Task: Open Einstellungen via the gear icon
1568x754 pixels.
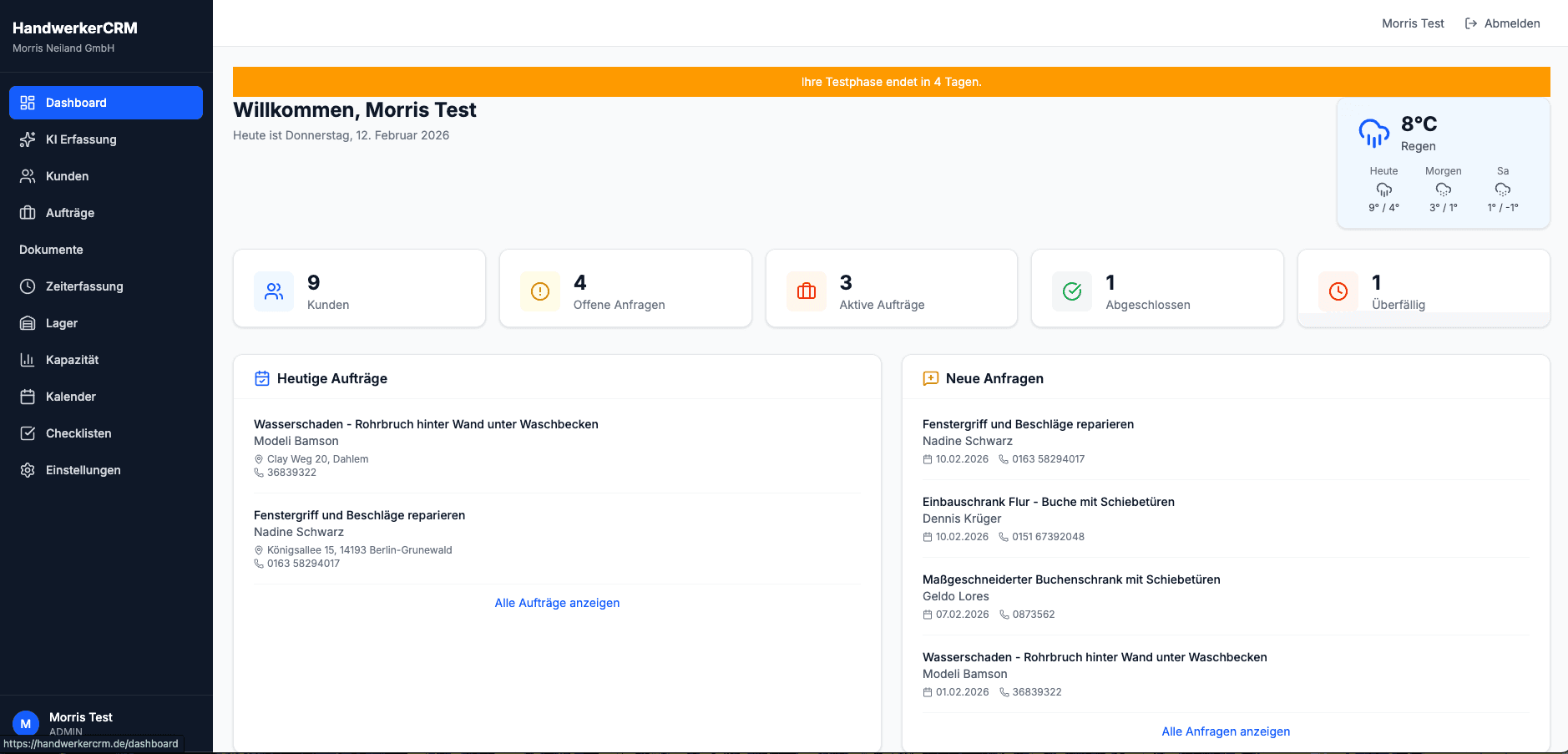Action: (28, 470)
